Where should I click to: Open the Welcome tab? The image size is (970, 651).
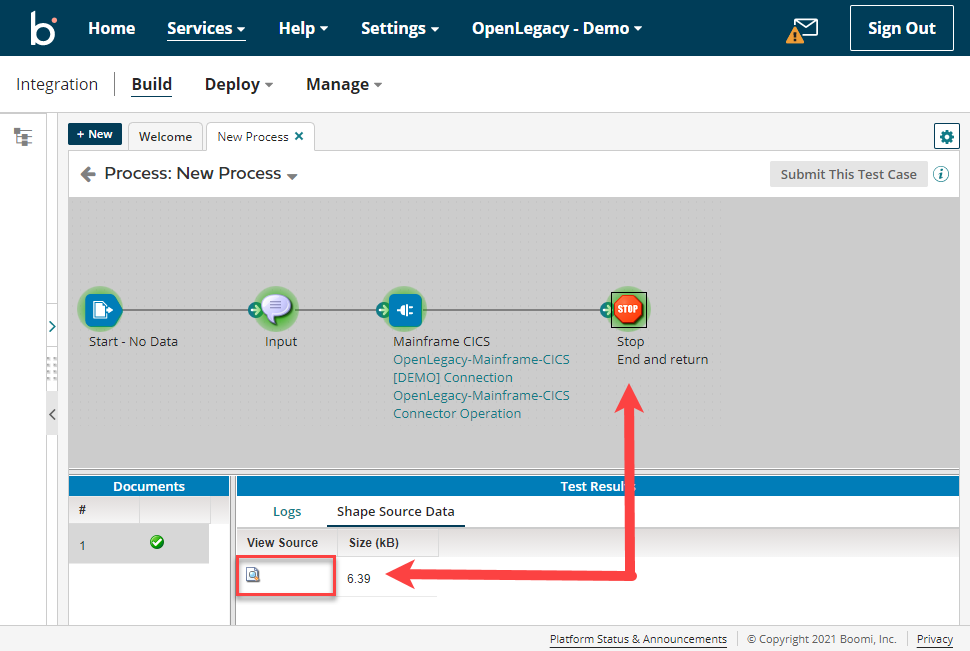click(165, 136)
